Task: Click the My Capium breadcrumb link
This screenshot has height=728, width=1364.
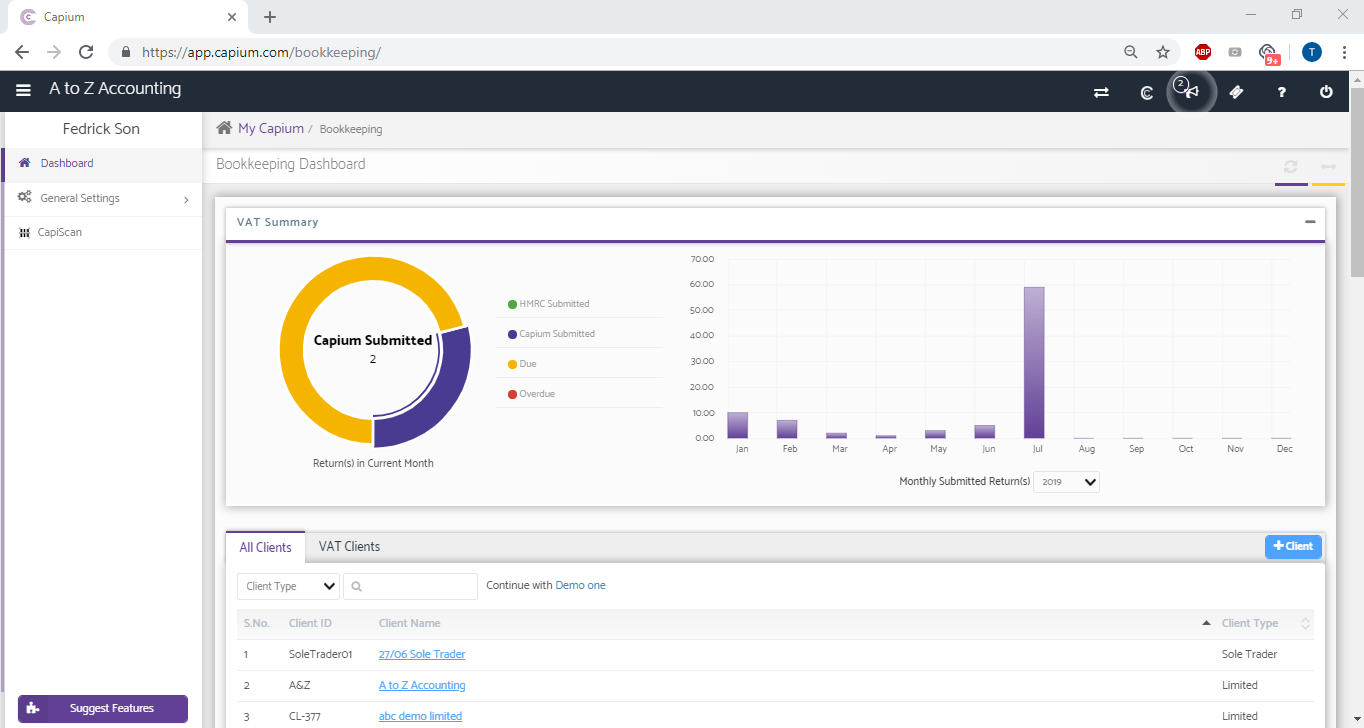Action: 271,128
